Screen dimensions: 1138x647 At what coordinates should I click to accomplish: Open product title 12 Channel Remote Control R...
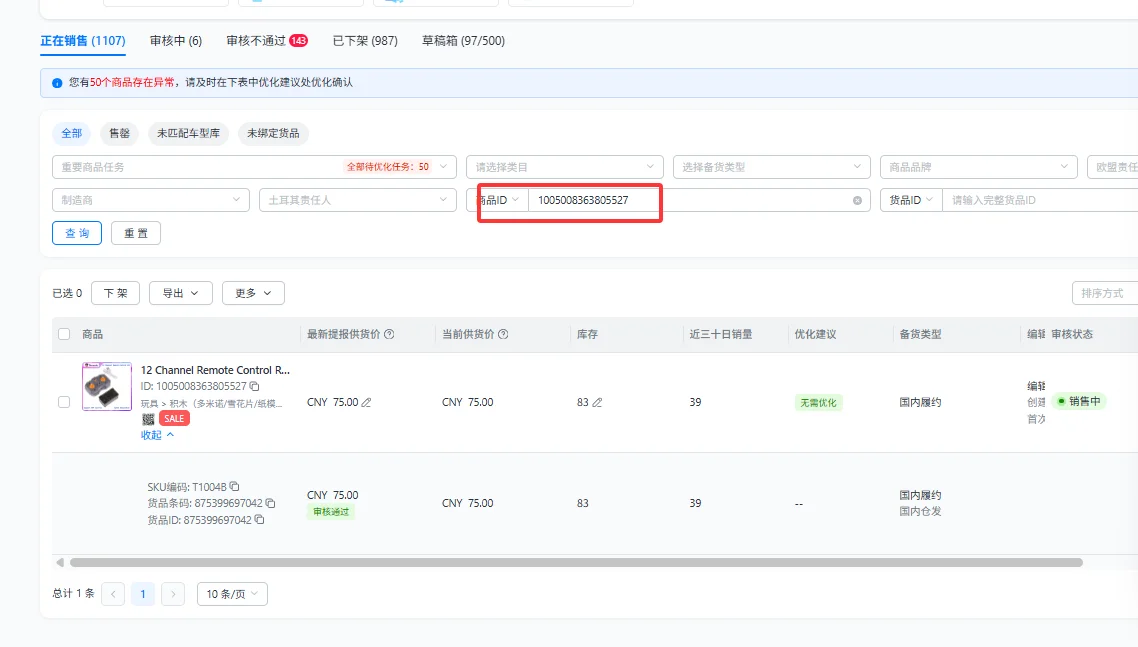(x=215, y=370)
